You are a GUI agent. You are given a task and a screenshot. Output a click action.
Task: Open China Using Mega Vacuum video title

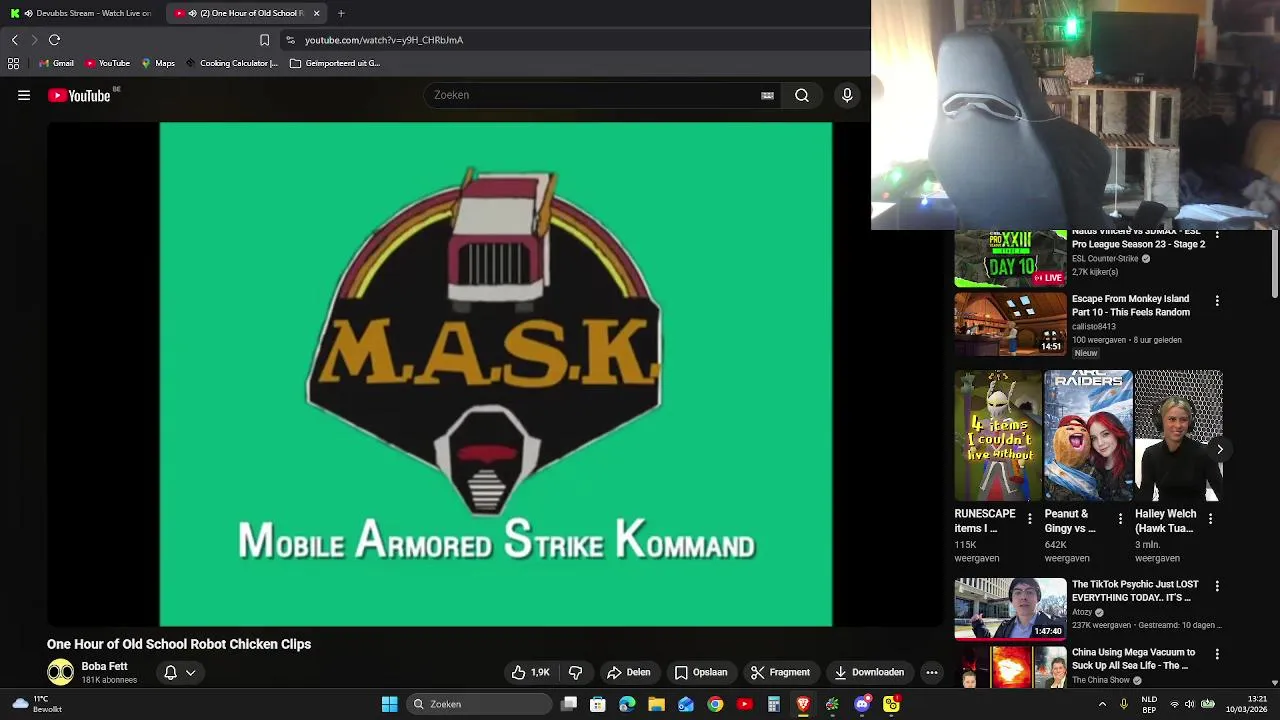pos(1133,659)
